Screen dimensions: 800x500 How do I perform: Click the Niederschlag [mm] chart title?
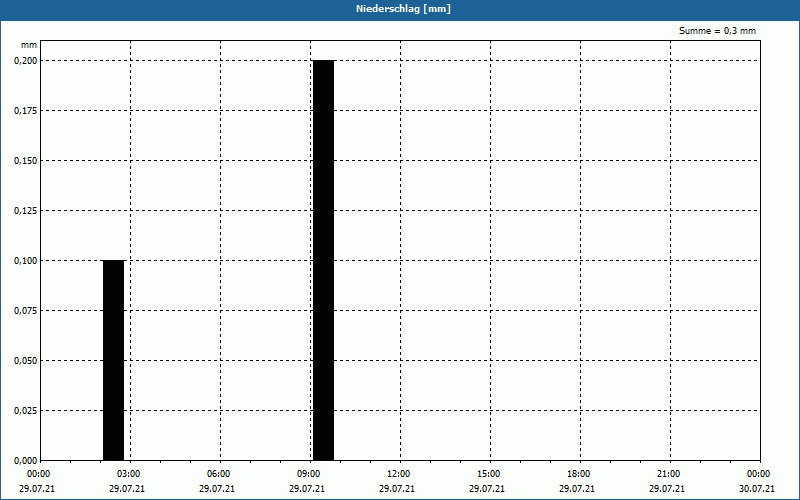pos(403,9)
